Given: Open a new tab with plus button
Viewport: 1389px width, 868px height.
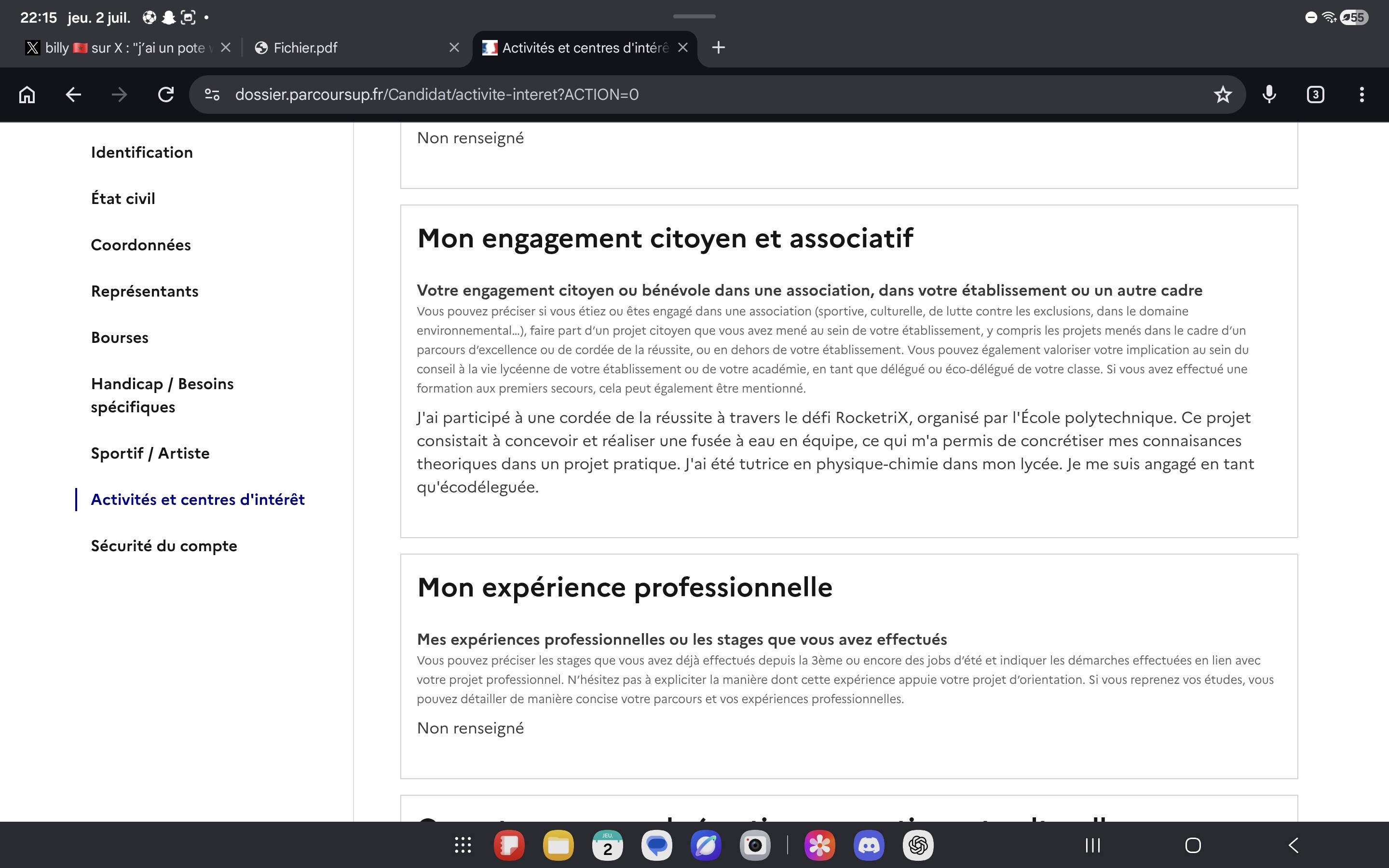Looking at the screenshot, I should 718,48.
